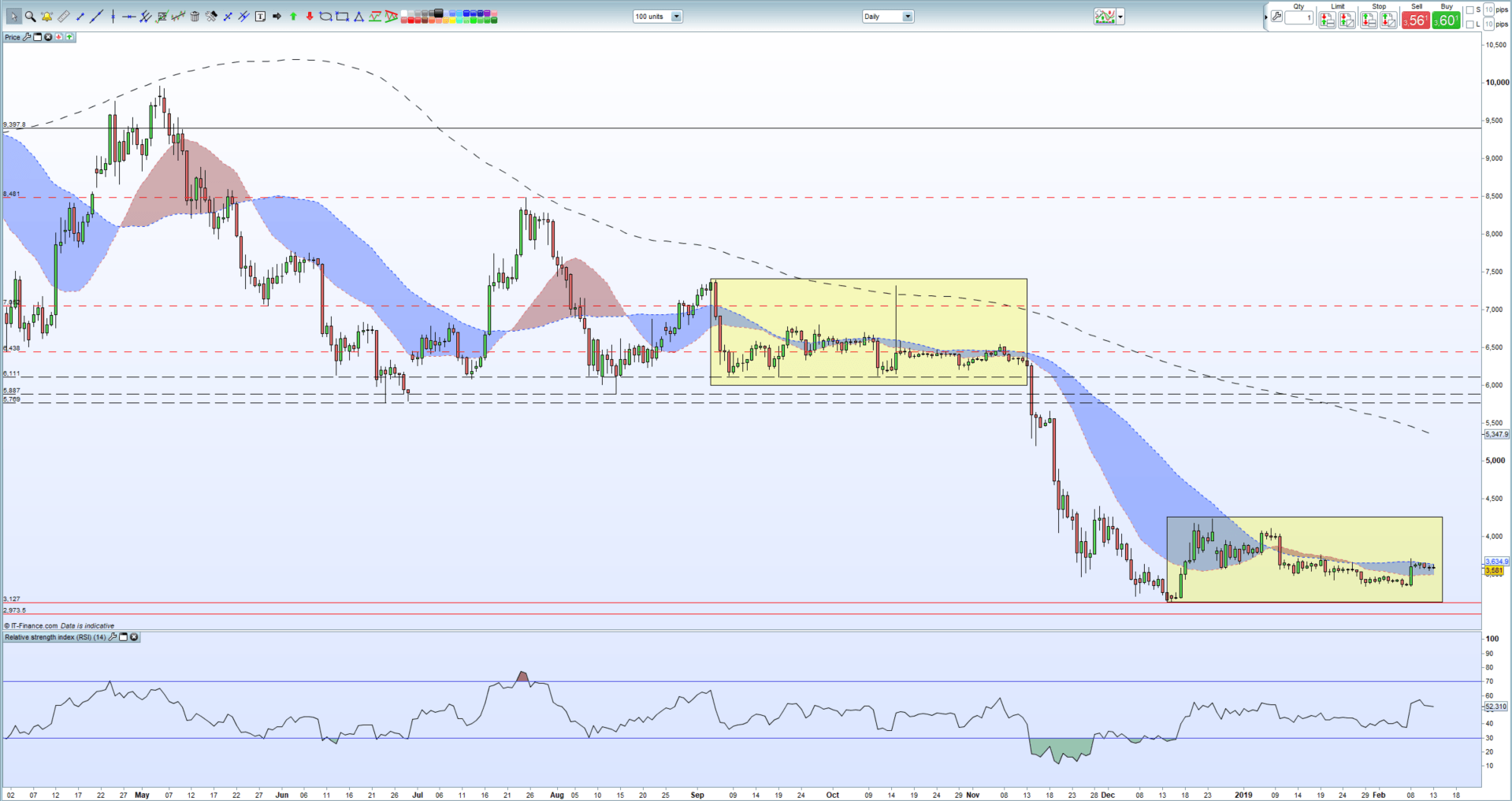Viewport: 1512px width, 801px height.
Task: Maximize the Price chart panel
Action: coord(37,37)
